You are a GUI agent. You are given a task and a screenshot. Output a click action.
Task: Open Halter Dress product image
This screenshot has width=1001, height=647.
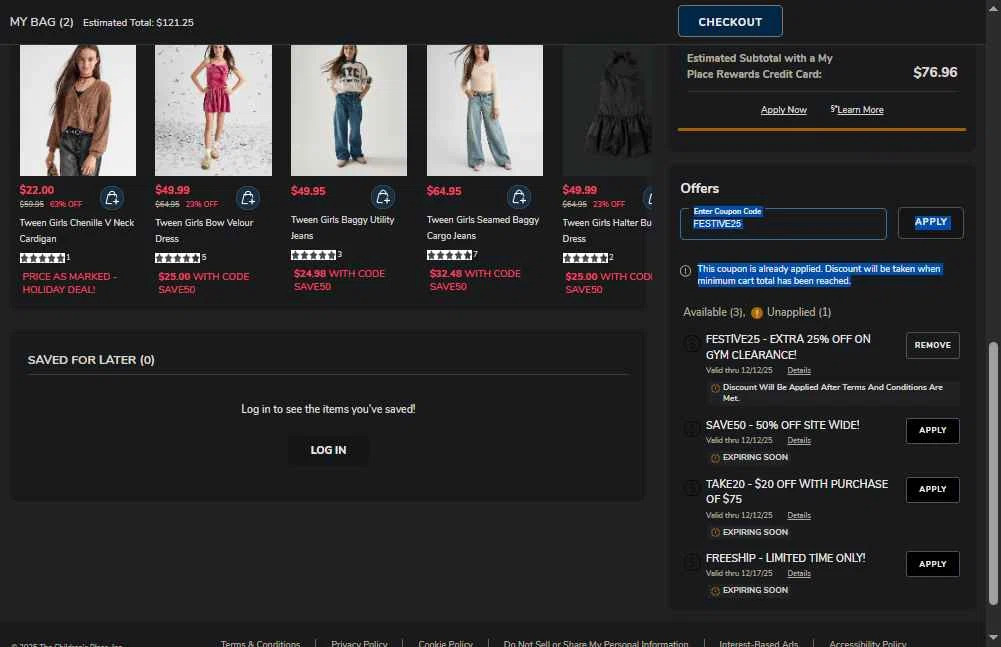click(x=607, y=110)
